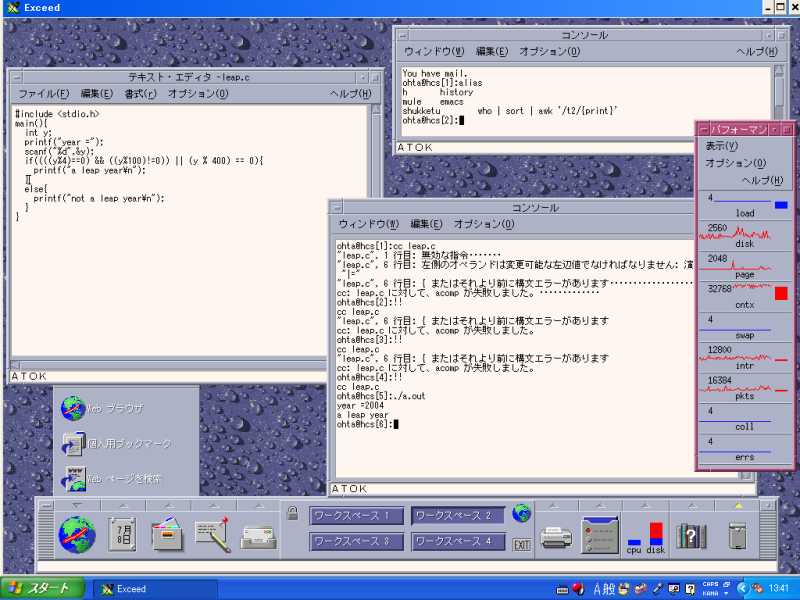The image size is (800, 600).
Task: Expand the subpanel arrow above Style Manager
Action: (601, 506)
